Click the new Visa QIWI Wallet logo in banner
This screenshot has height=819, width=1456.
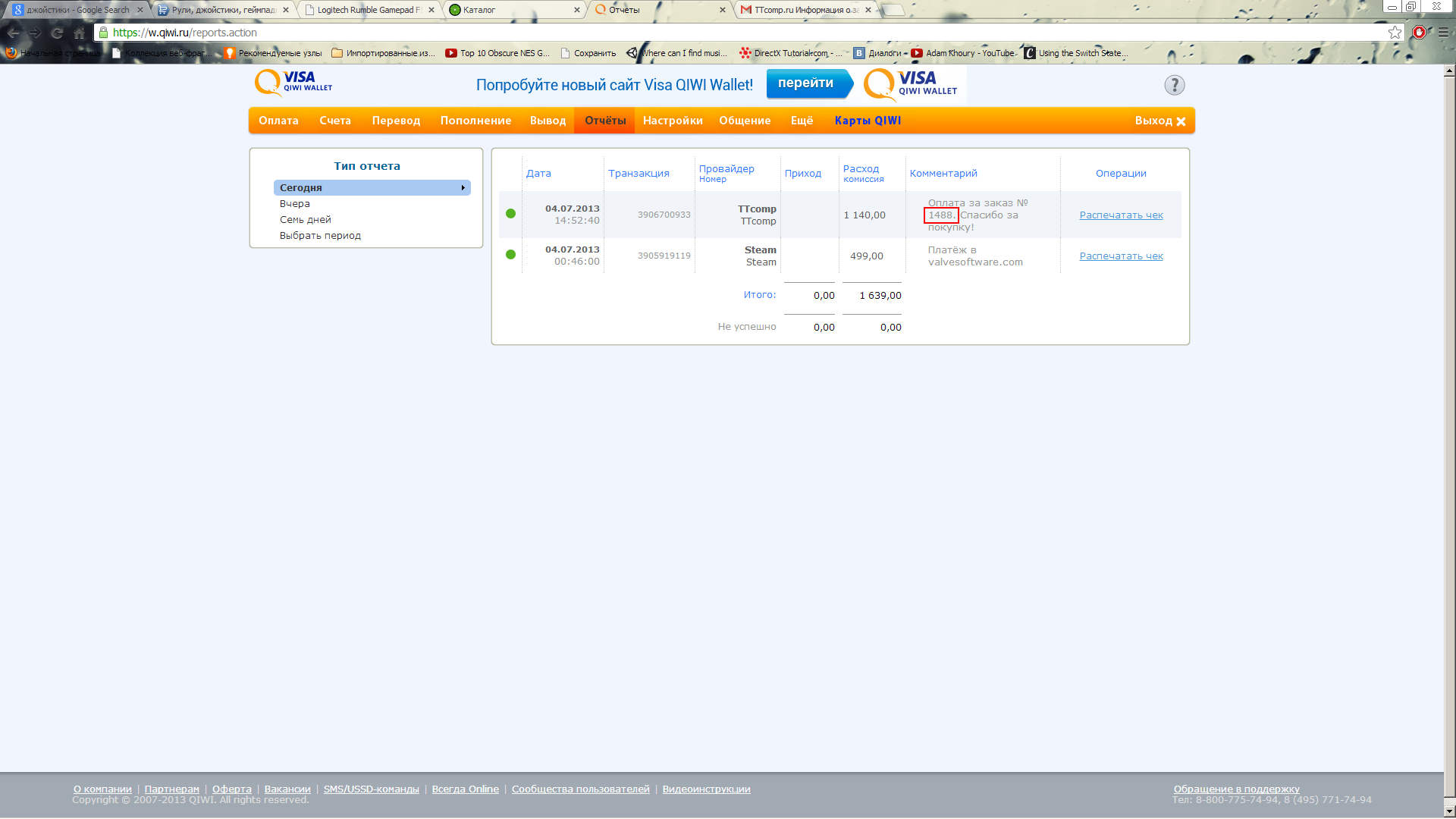tap(910, 84)
